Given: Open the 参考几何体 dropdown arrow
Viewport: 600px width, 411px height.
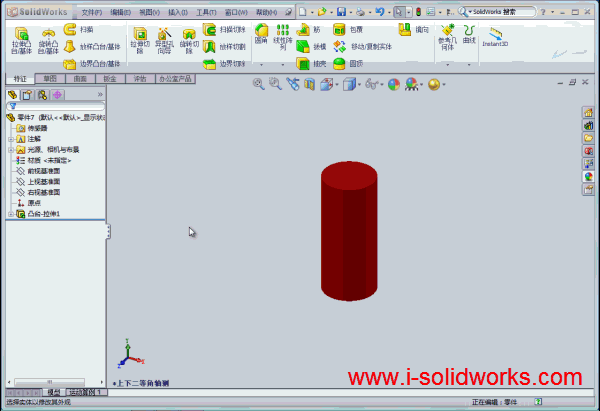Looking at the screenshot, I should click(x=447, y=65).
